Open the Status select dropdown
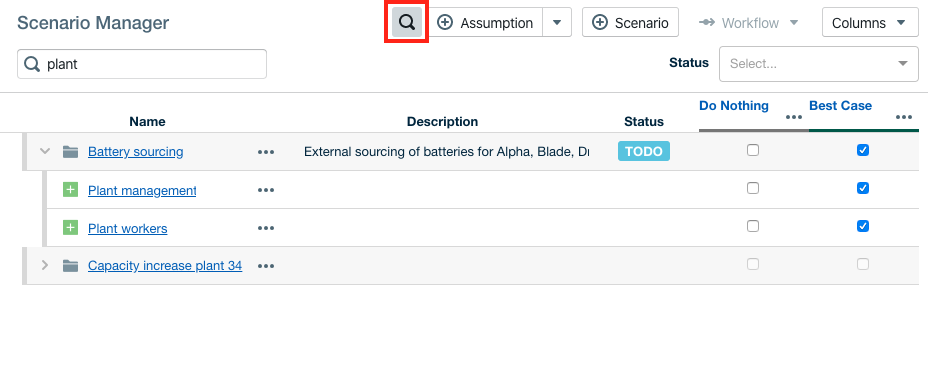This screenshot has height=385, width=928. 819,63
